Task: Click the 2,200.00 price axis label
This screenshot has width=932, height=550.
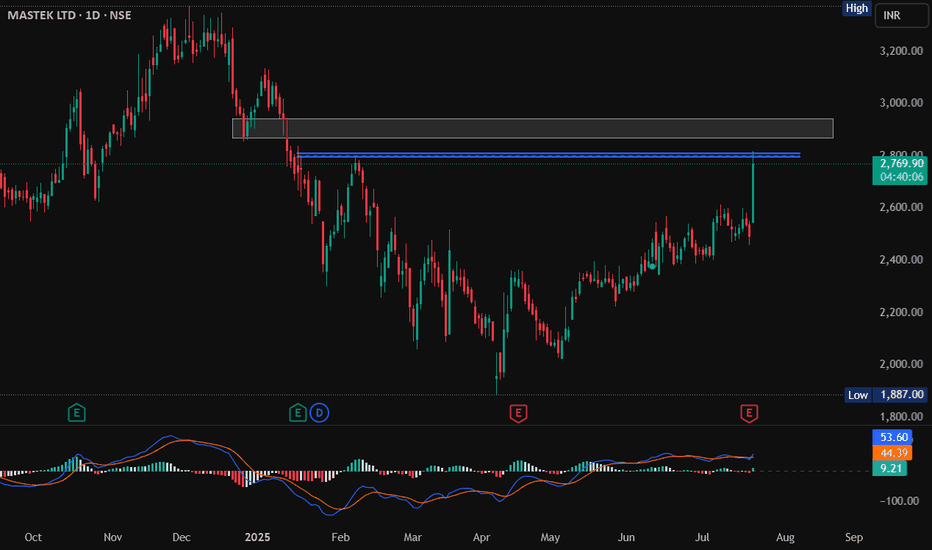Action: point(901,312)
